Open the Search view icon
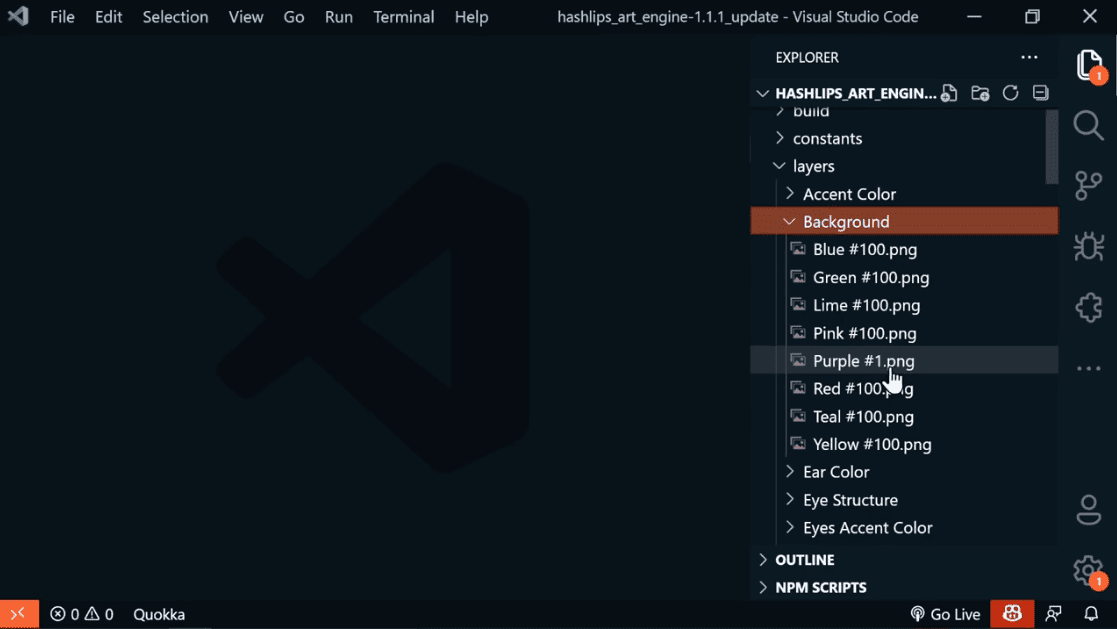This screenshot has width=1117, height=629. [1089, 125]
